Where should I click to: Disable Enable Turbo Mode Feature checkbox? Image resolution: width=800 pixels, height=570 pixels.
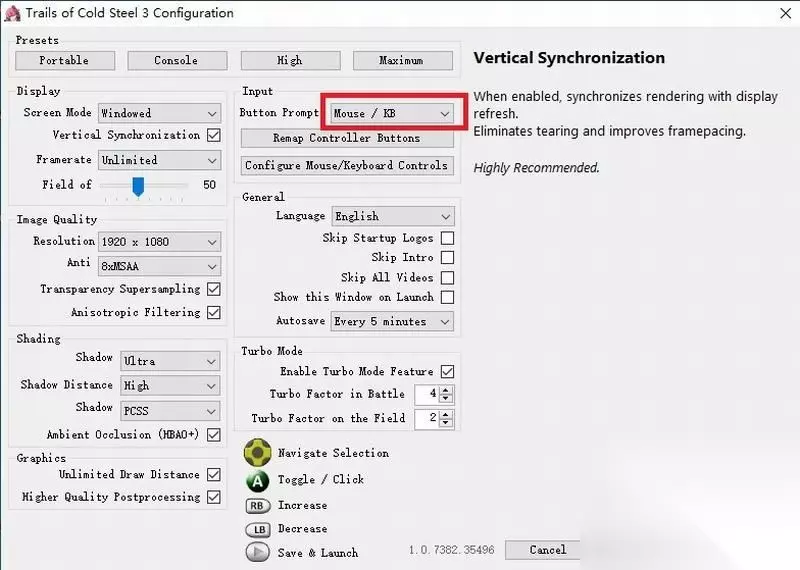click(x=447, y=371)
